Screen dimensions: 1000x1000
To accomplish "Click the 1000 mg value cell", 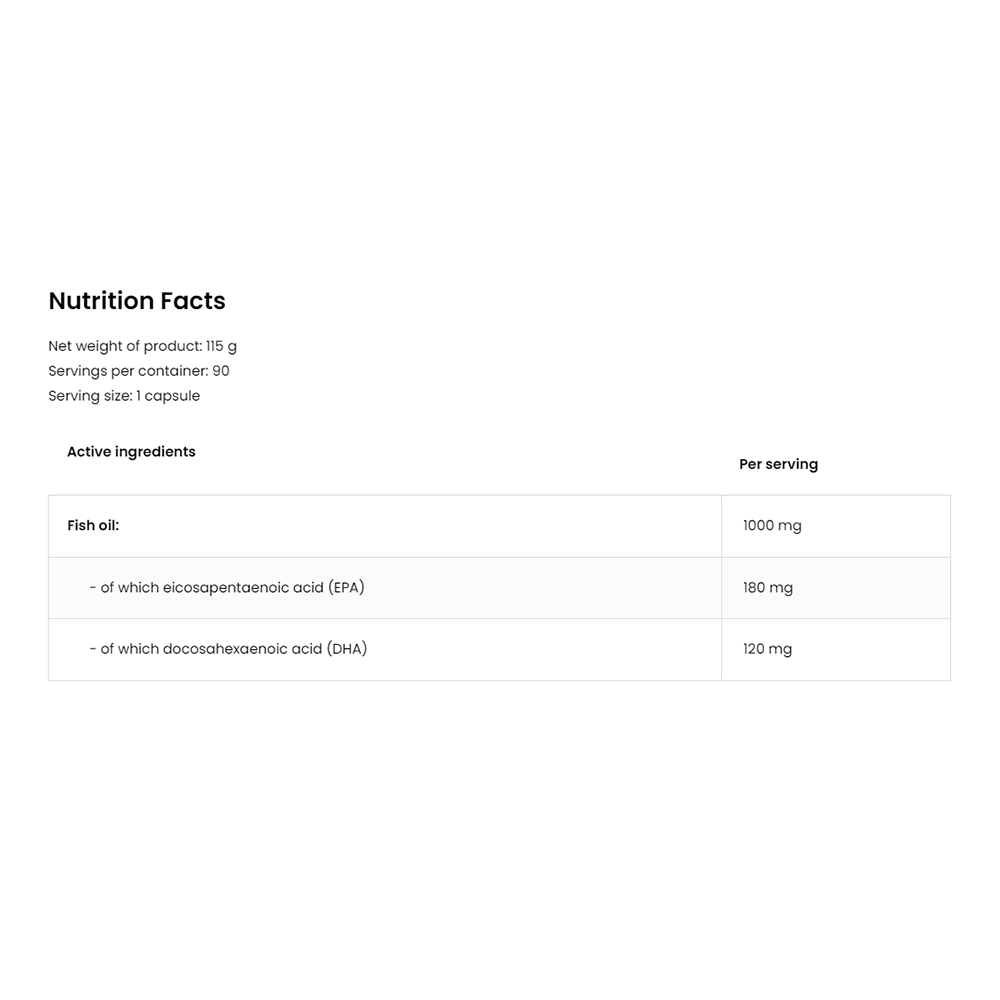I will [772, 526].
